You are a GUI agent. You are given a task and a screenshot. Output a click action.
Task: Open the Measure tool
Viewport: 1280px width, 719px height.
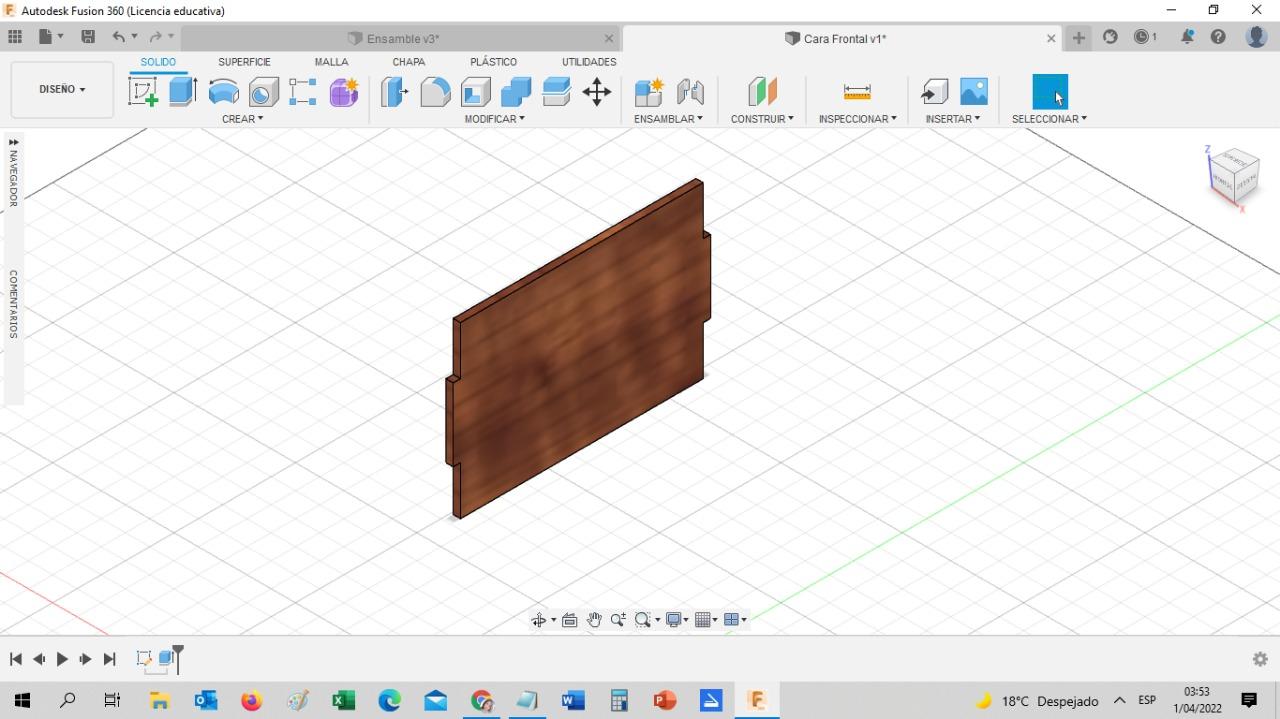click(857, 92)
